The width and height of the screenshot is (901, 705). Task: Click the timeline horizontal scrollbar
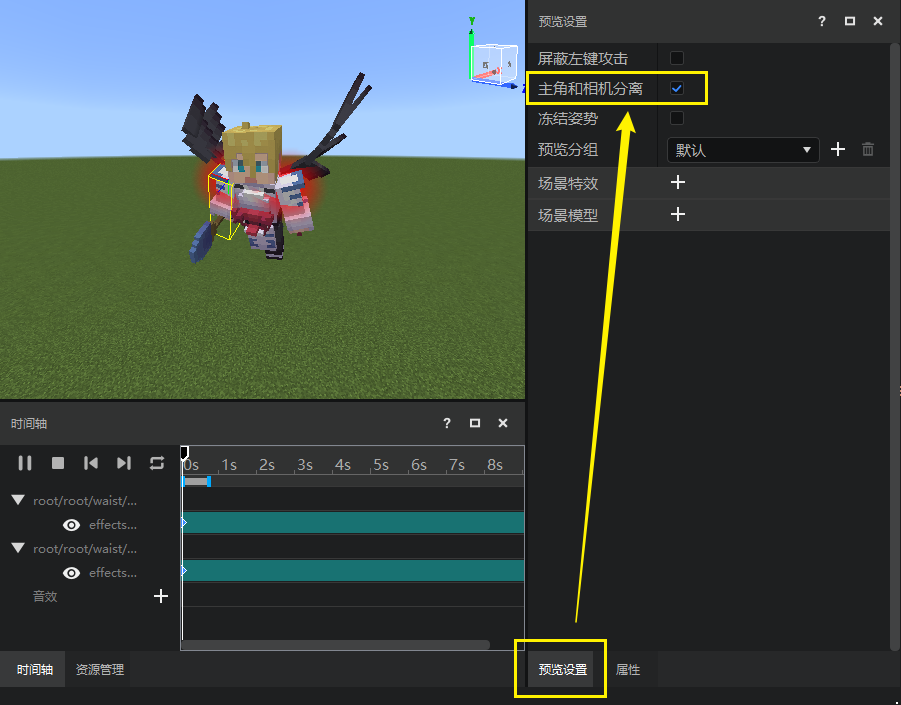pos(336,645)
